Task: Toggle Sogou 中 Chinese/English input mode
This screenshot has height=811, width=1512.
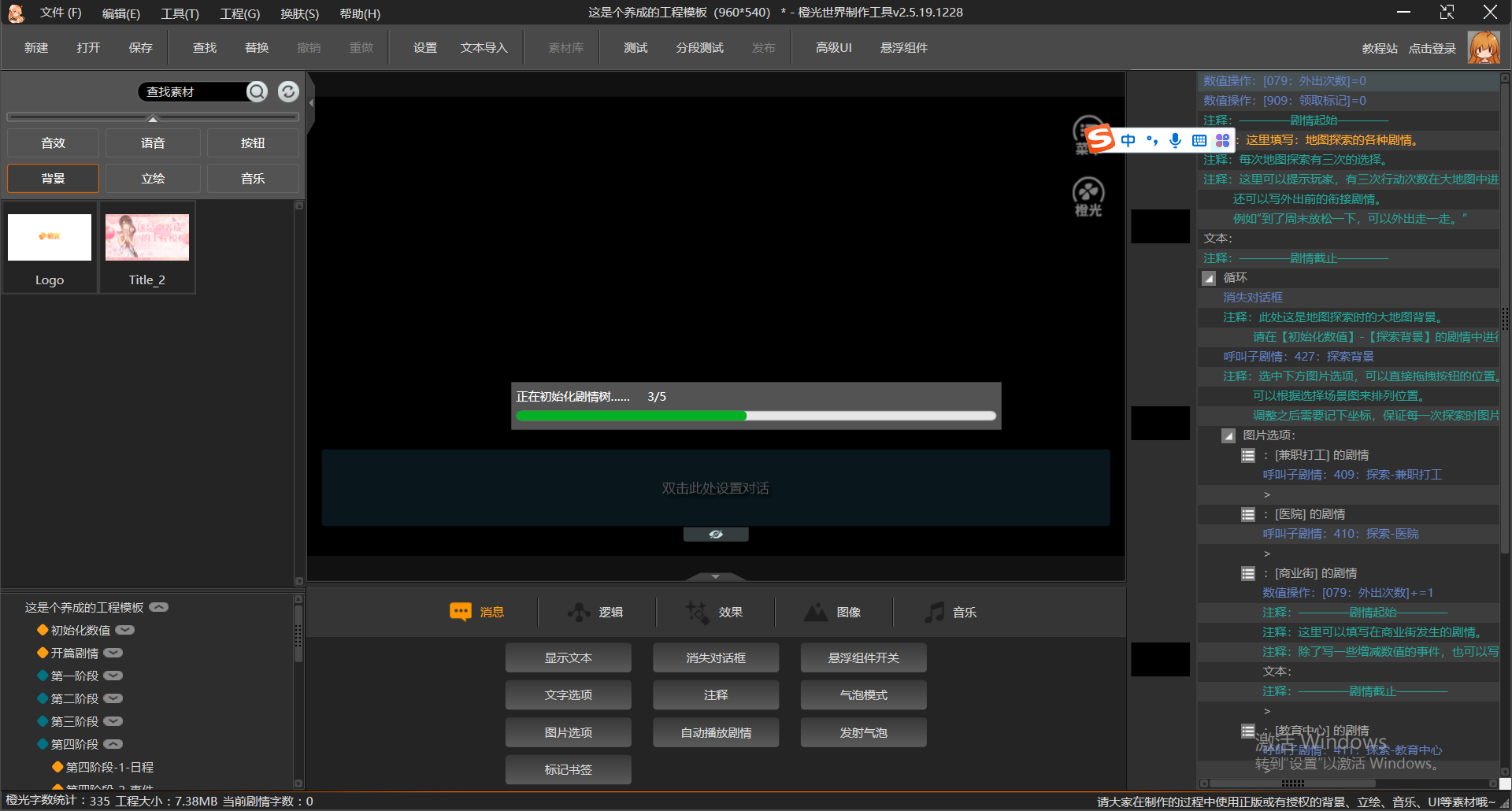Action: (x=1128, y=140)
